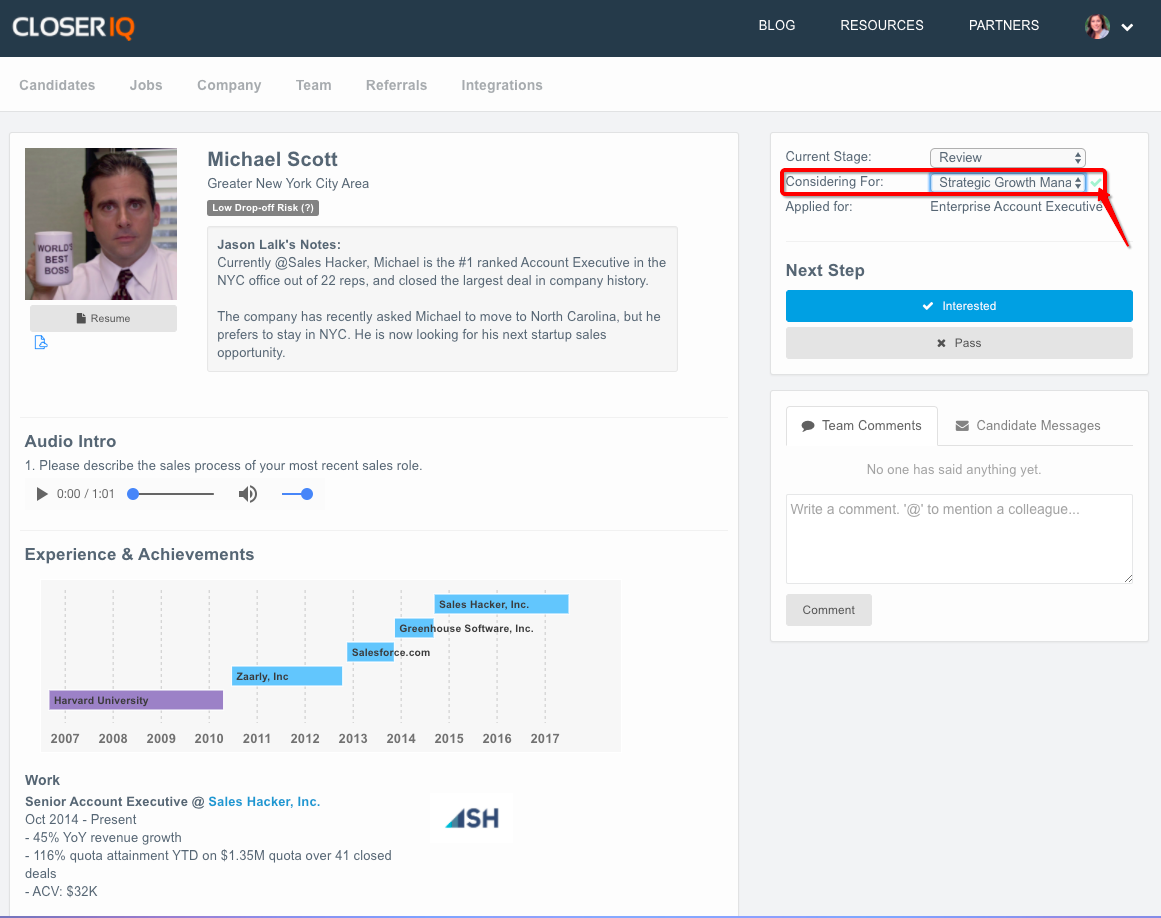1161x918 pixels.
Task: Mark candidate as Interested
Action: (958, 306)
